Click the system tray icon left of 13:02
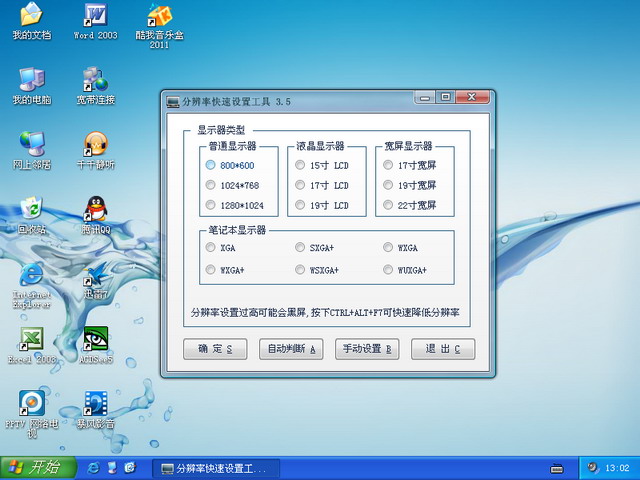 click(x=593, y=468)
